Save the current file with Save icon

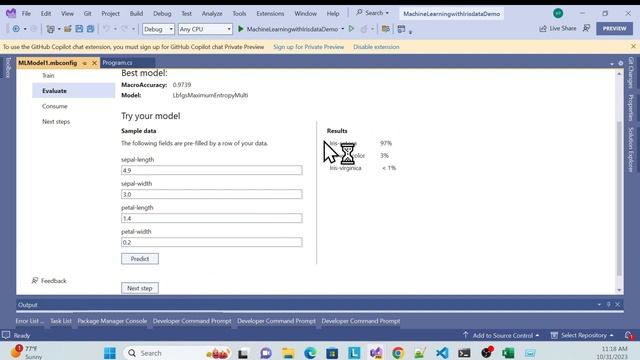tap(79, 29)
